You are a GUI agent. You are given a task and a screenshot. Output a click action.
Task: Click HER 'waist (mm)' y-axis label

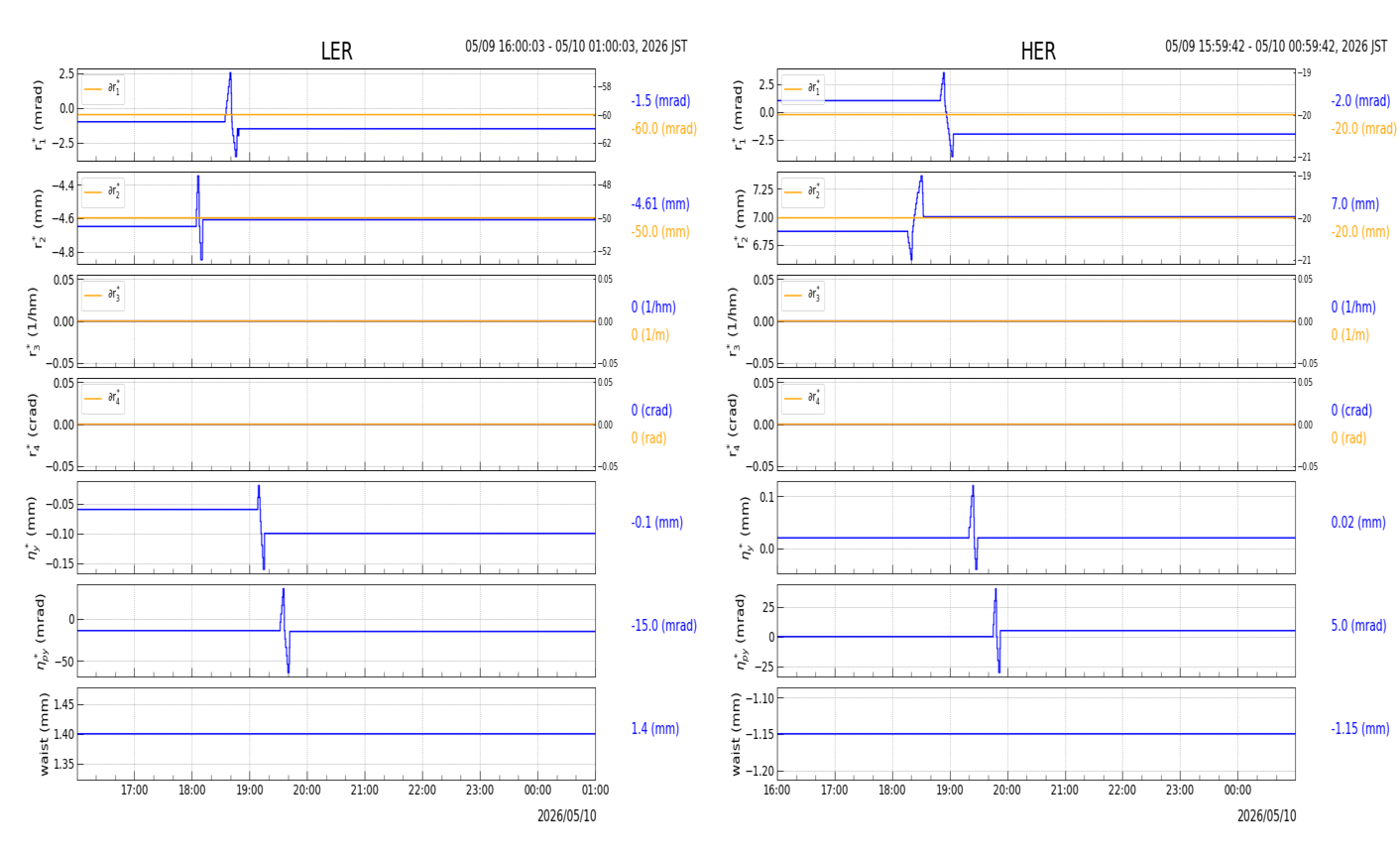[x=737, y=734]
